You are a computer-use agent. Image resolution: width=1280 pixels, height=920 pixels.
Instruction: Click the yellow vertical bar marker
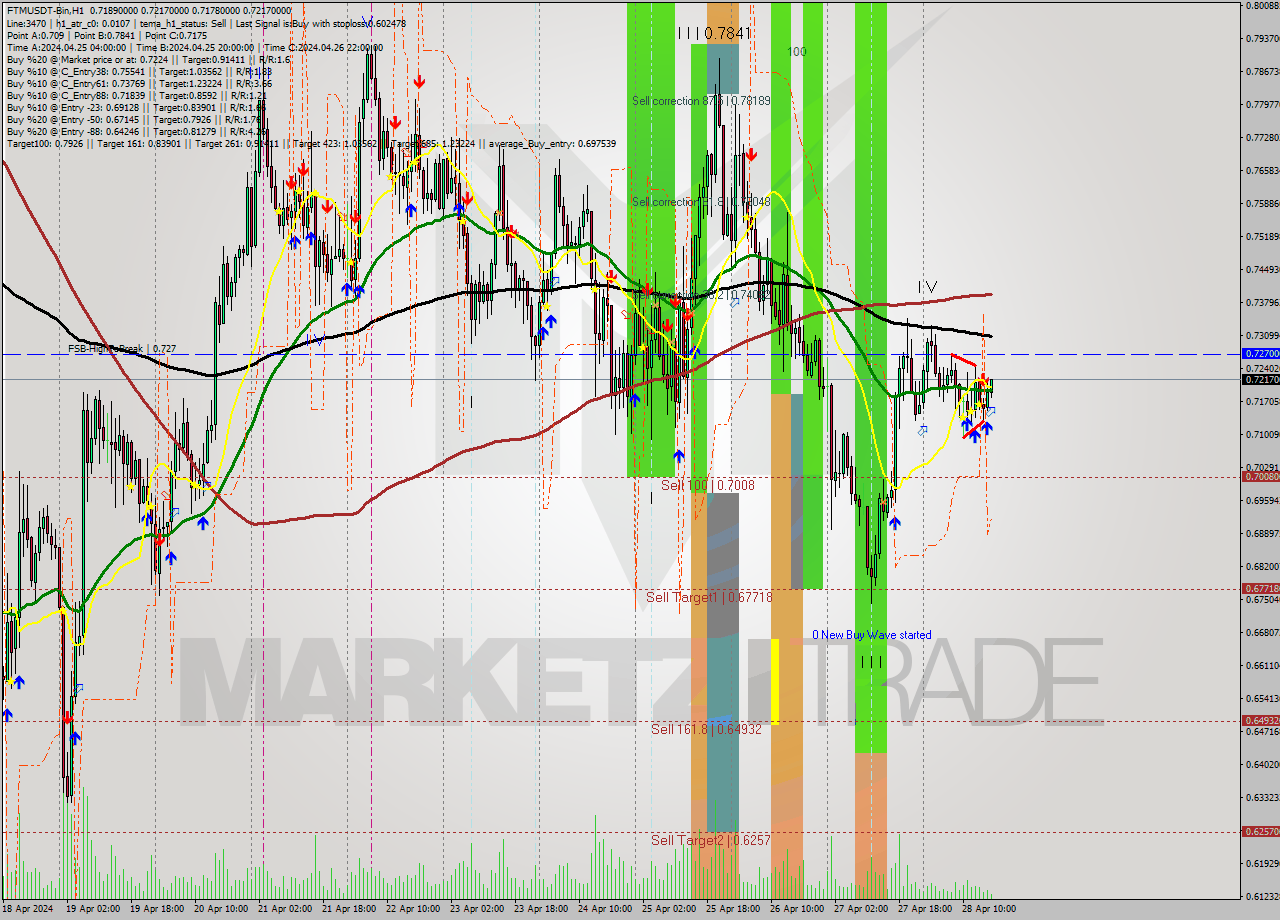click(x=775, y=681)
